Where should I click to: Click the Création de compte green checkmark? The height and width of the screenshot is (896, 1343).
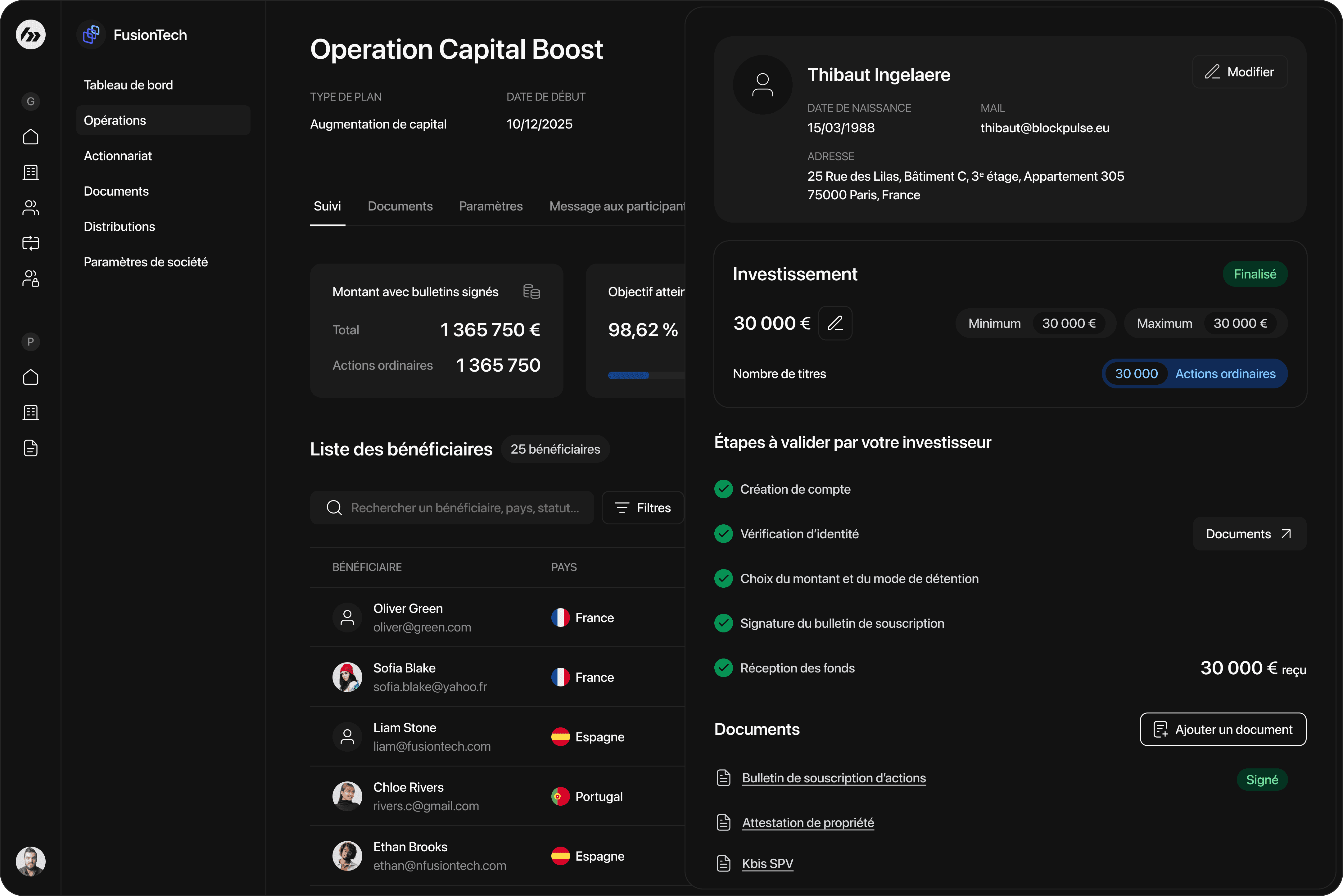click(724, 489)
